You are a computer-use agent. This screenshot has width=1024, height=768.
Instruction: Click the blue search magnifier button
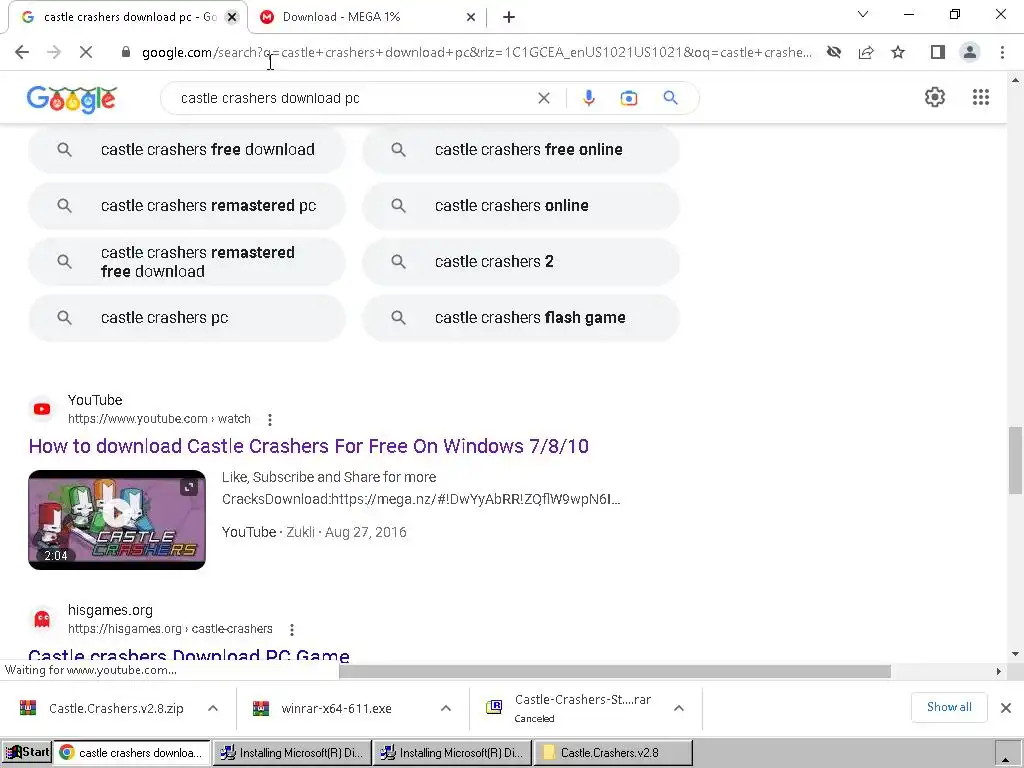tap(670, 98)
